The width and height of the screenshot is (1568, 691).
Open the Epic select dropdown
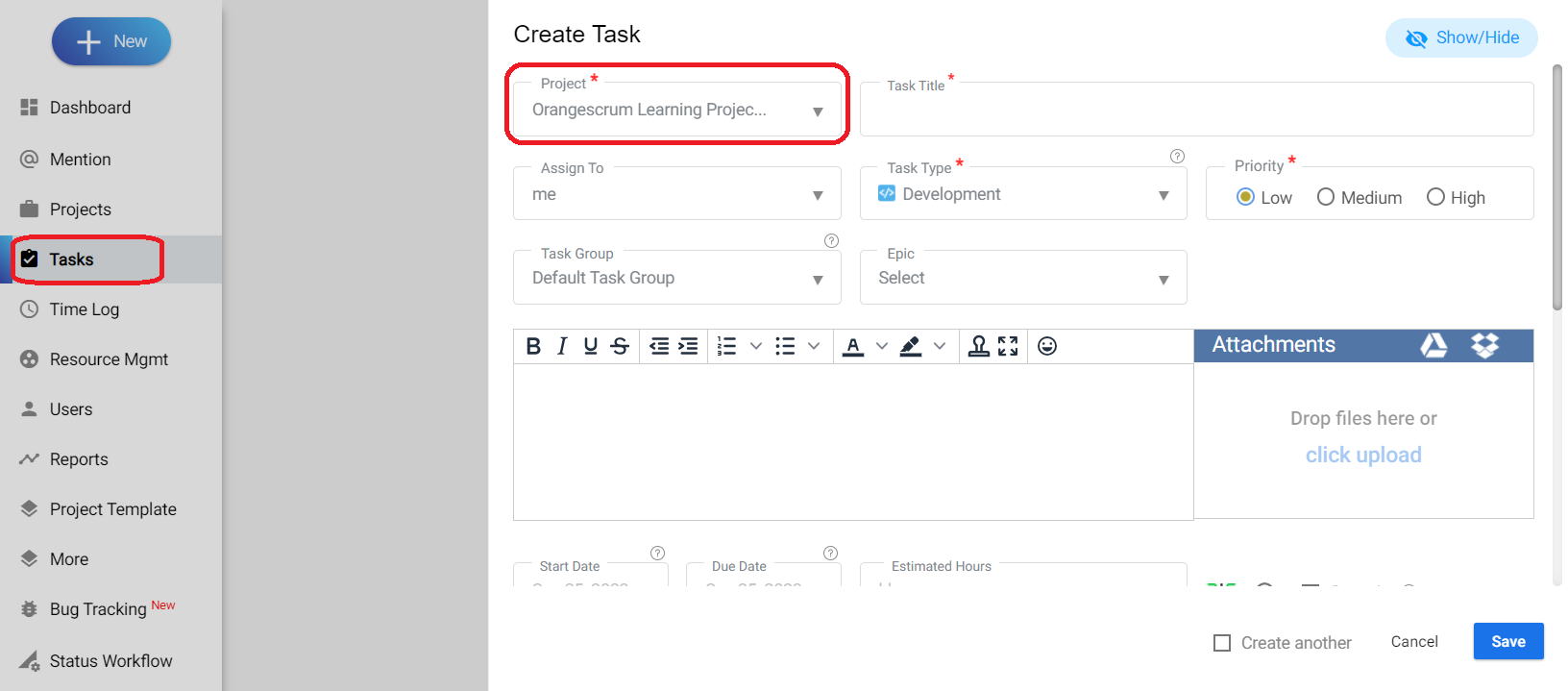[1023, 278]
